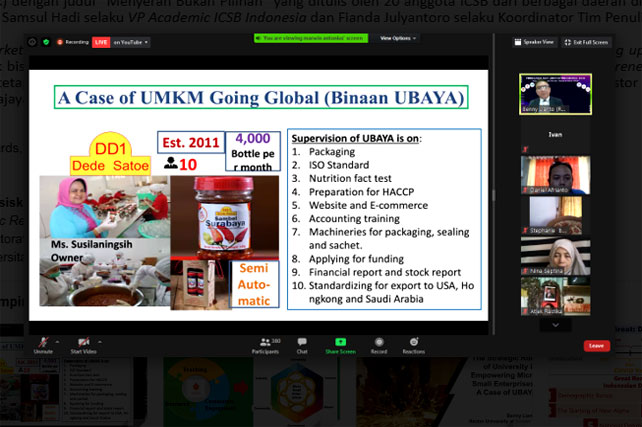Click down chevron below participant thumbnails
642x427 pixels.
[556, 325]
